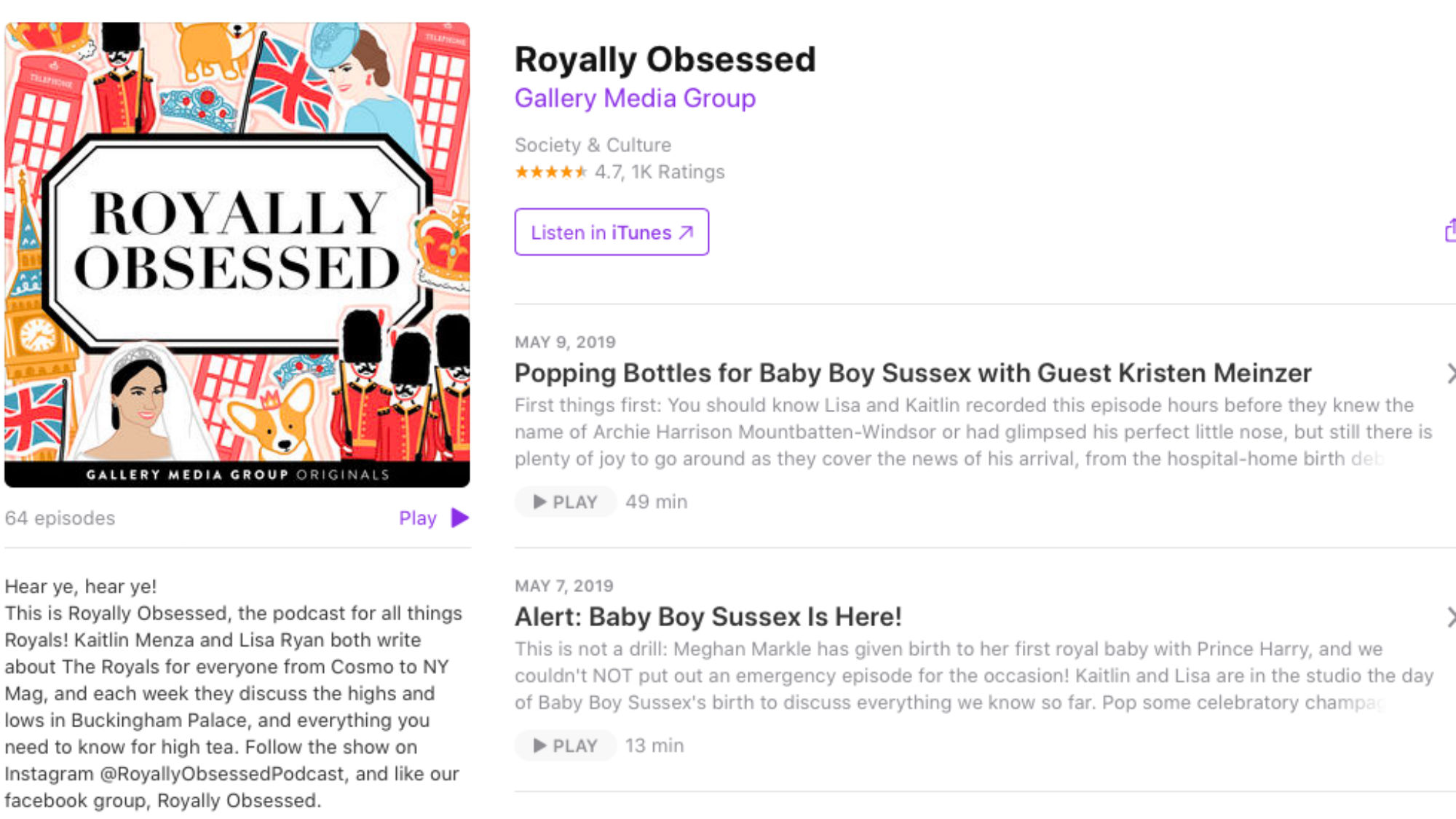Click the Alert episode description starting This is not a drill

[x=974, y=676]
